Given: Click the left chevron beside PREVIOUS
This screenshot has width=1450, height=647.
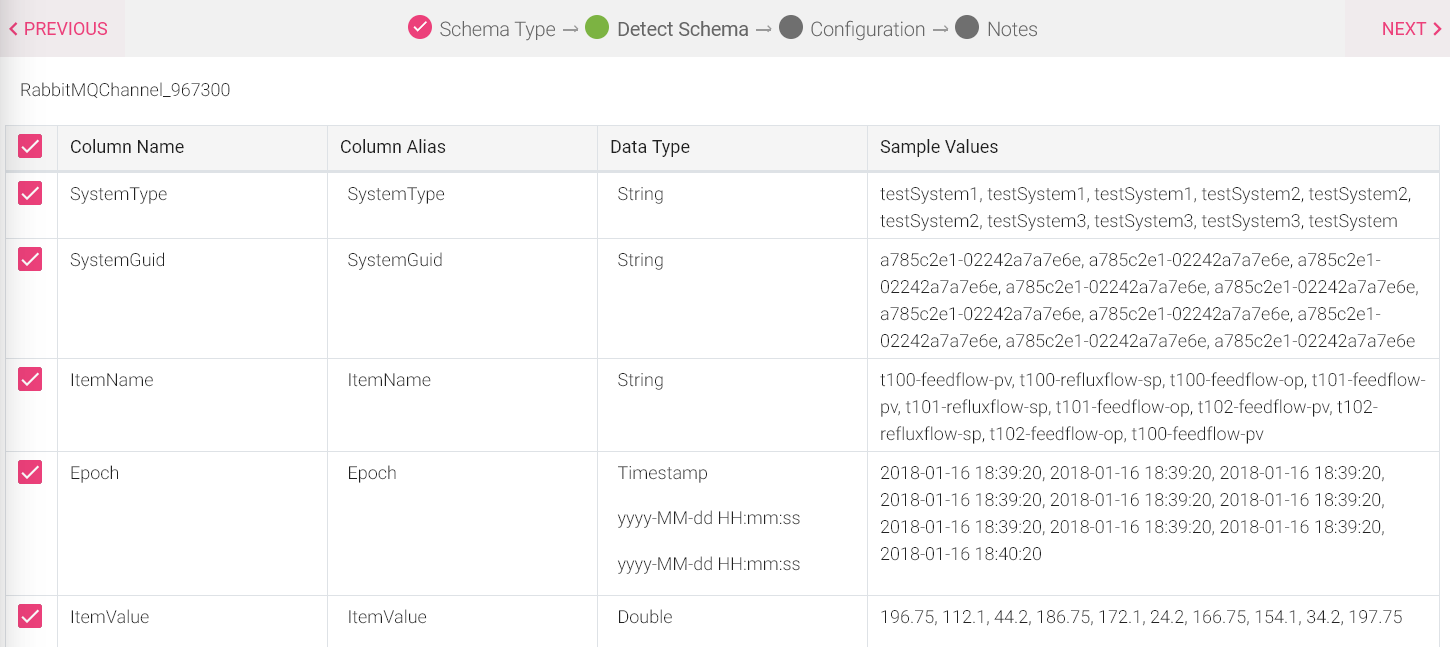Looking at the screenshot, I should click(x=13, y=28).
